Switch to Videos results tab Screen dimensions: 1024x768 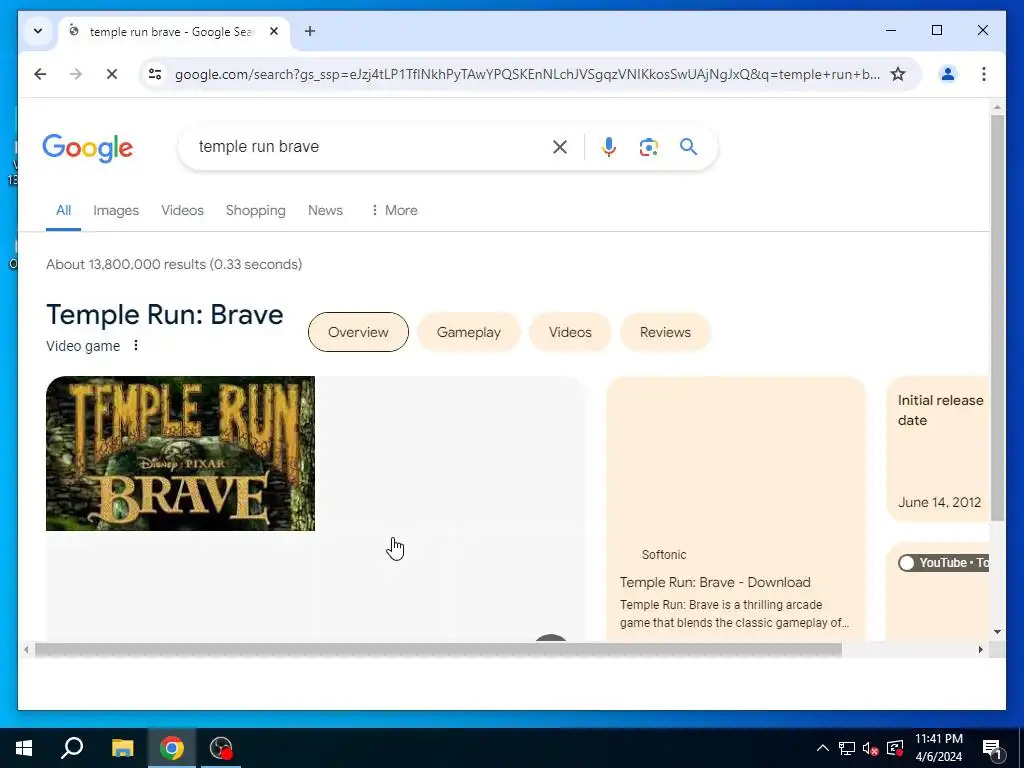tap(182, 210)
